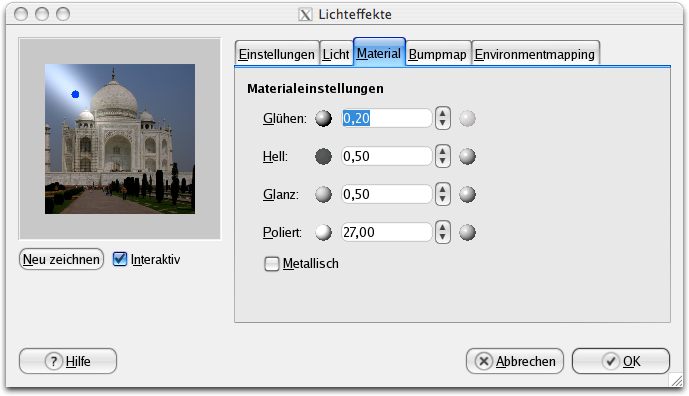Image resolution: width=689 pixels, height=396 pixels.
Task: Open the Bumpmap tab
Action: click(x=438, y=54)
